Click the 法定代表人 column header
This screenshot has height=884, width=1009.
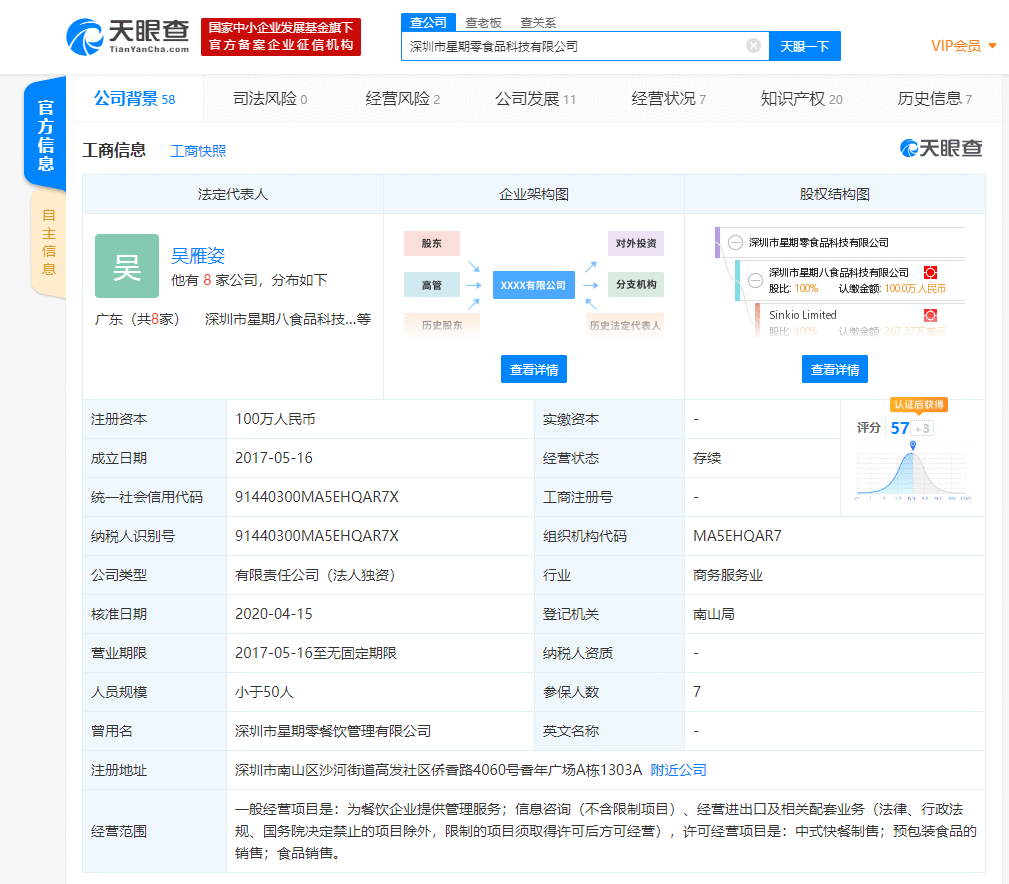coord(233,194)
